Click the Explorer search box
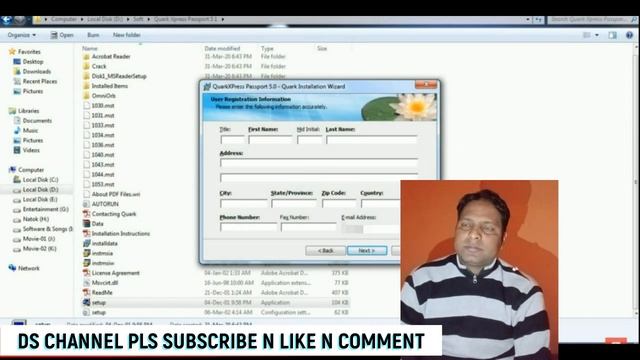This screenshot has height=360, width=640. pos(592,20)
